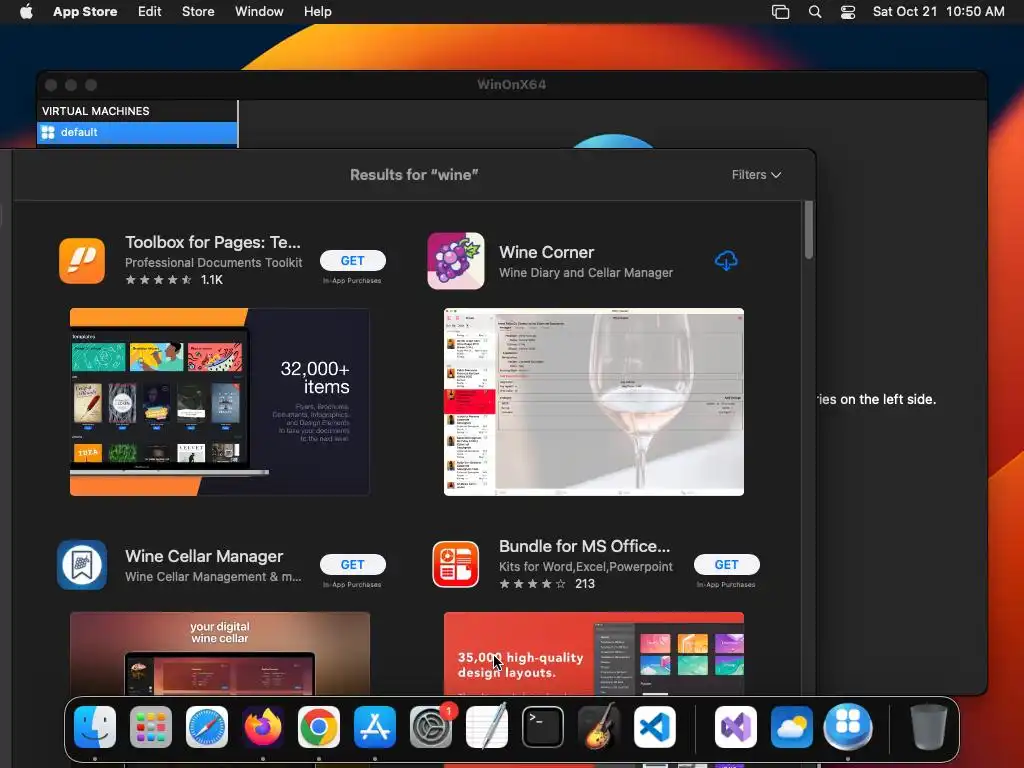Image resolution: width=1024 pixels, height=768 pixels.
Task: Open Control Center in menu bar
Action: [848, 12]
